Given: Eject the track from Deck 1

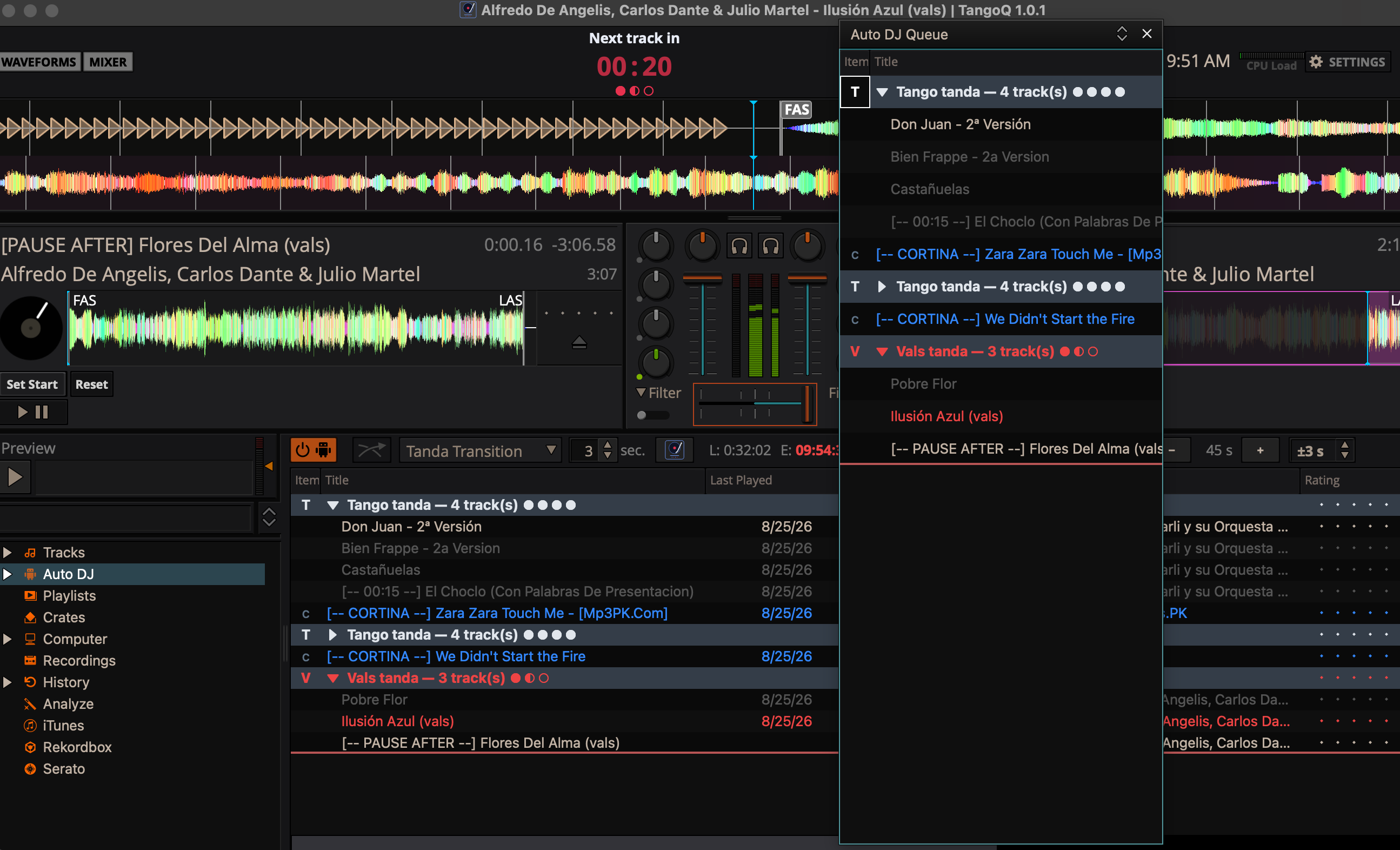Looking at the screenshot, I should click(579, 343).
